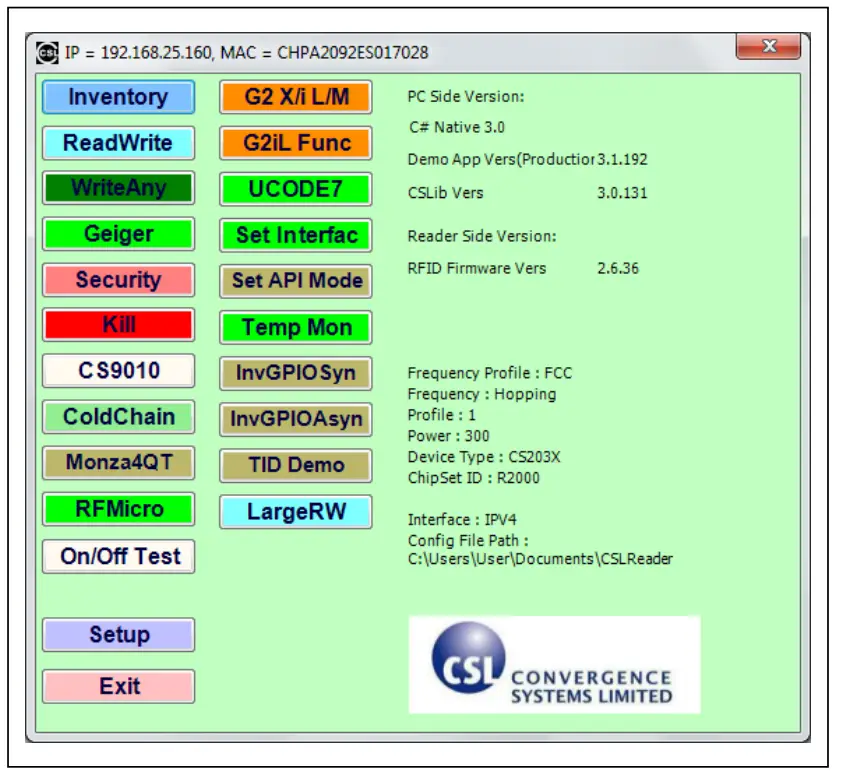This screenshot has height=773, width=849.
Task: Open the G2iL Func panel
Action: pyautogui.click(x=295, y=142)
